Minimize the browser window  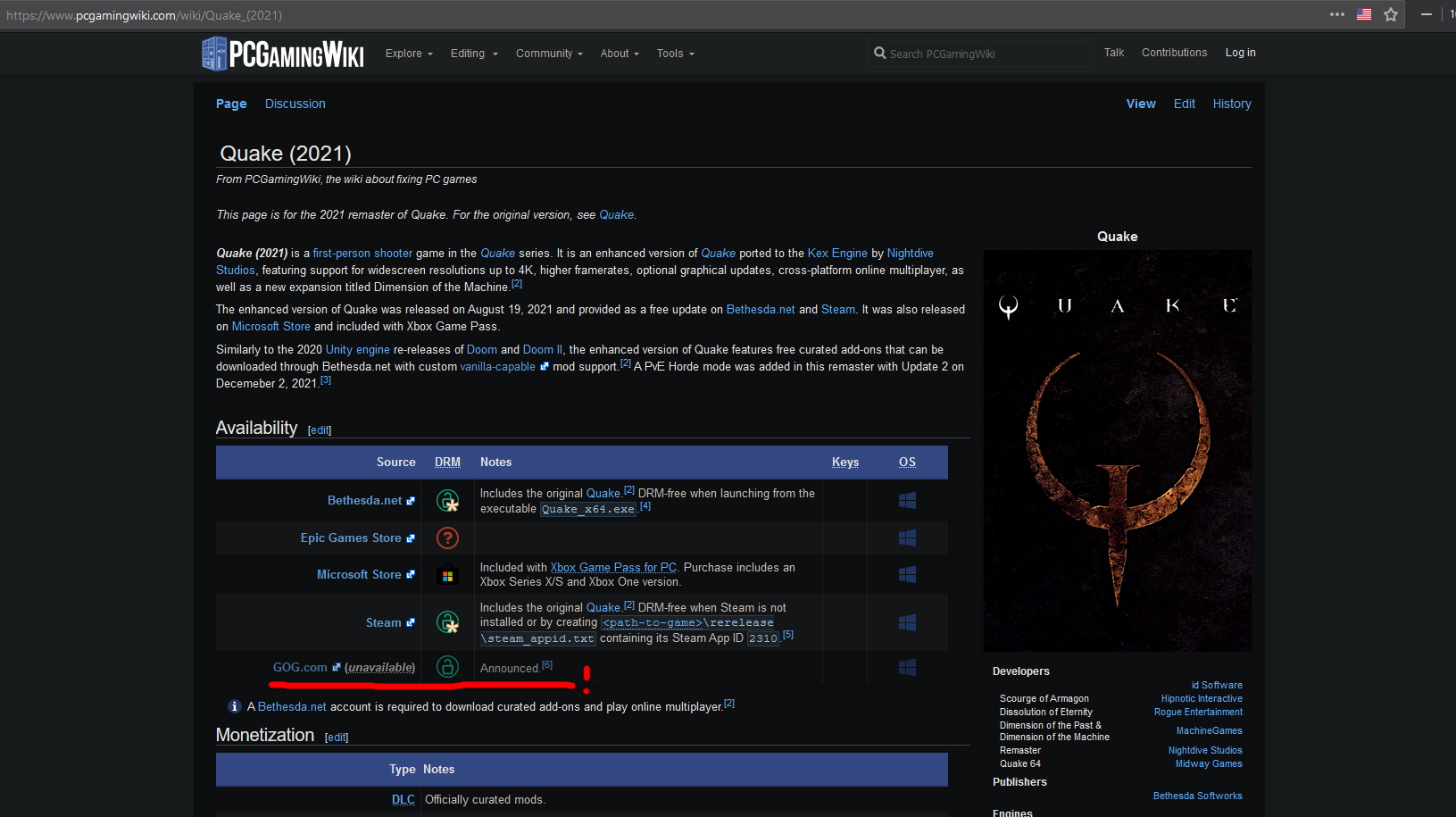pos(1426,14)
